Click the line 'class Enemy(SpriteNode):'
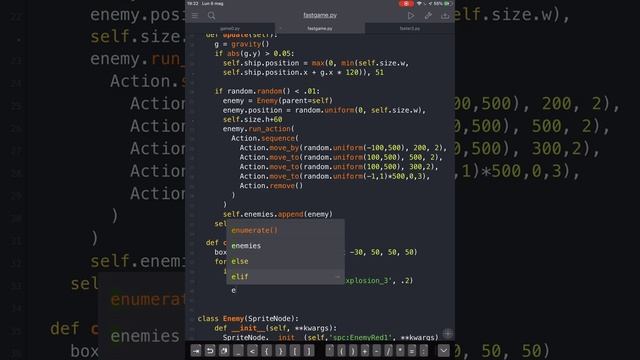 click(x=248, y=318)
